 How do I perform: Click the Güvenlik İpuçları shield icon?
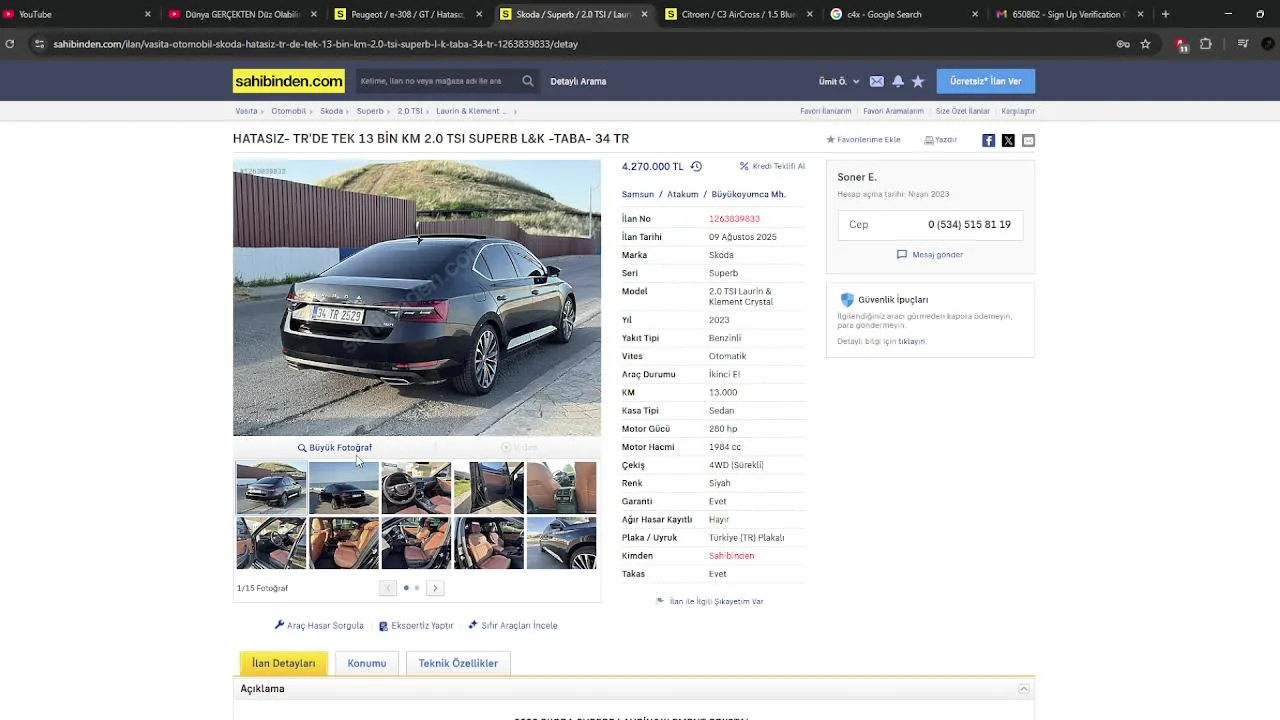pyautogui.click(x=847, y=299)
